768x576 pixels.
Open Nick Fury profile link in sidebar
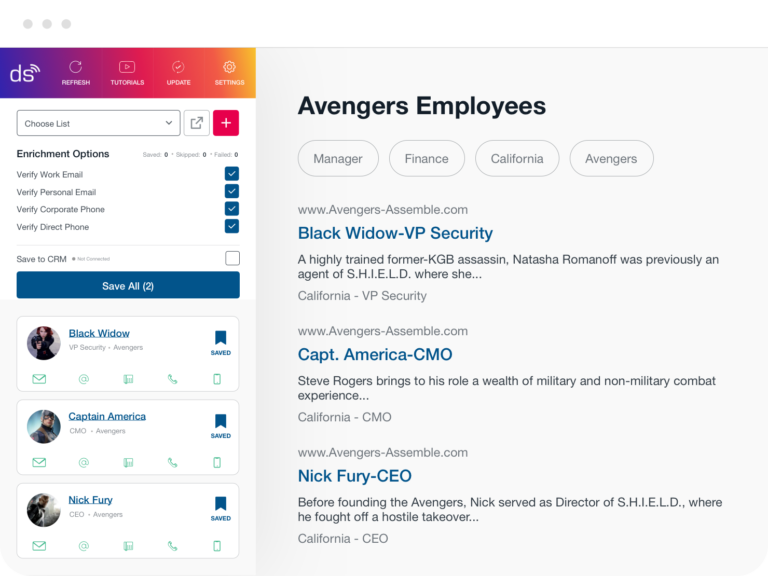click(x=90, y=500)
